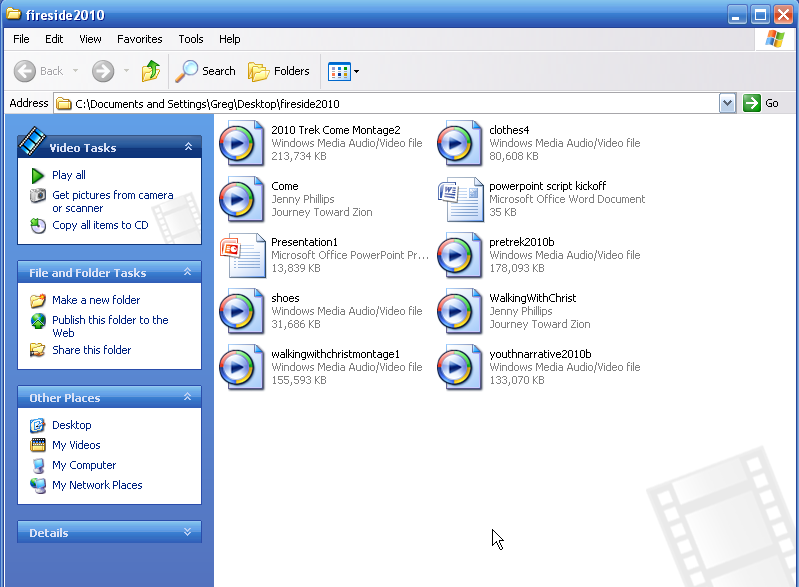Select the Presentation1 PowerPoint file icon

[240, 256]
